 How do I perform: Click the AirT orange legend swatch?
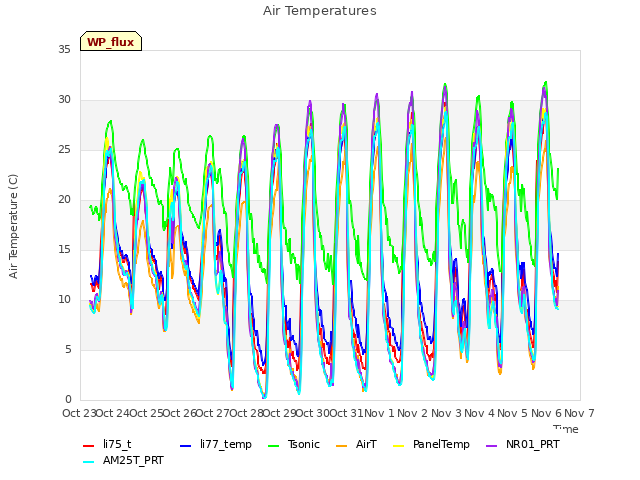pyautogui.click(x=342, y=446)
